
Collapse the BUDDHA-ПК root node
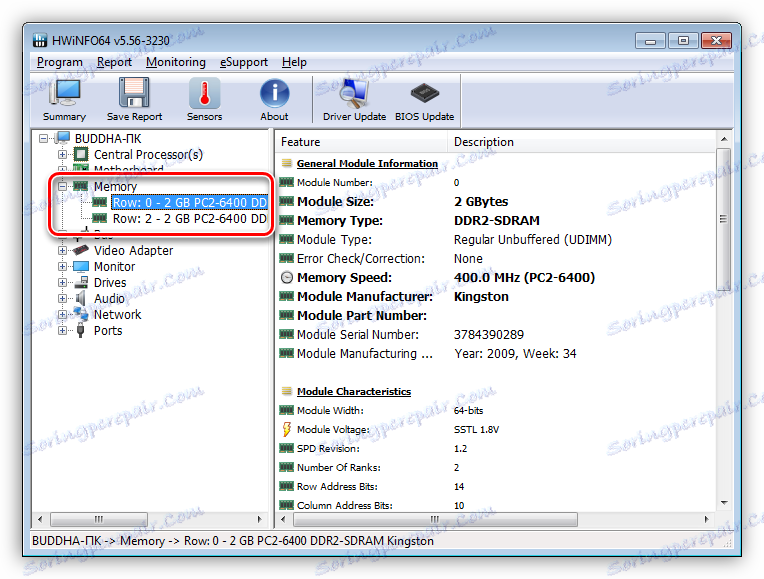[43, 138]
